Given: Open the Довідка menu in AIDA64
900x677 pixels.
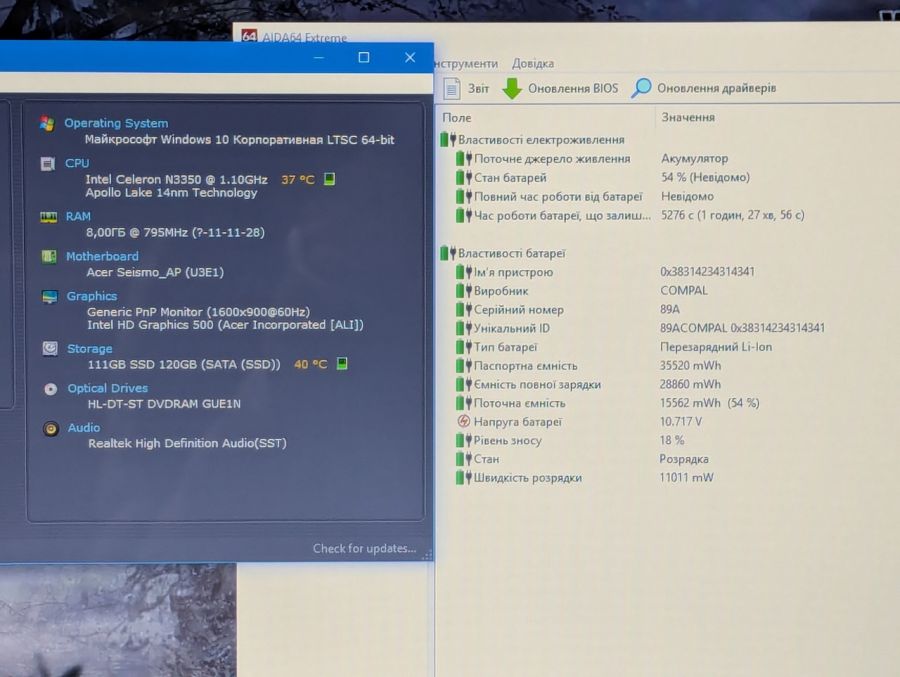Looking at the screenshot, I should (533, 63).
